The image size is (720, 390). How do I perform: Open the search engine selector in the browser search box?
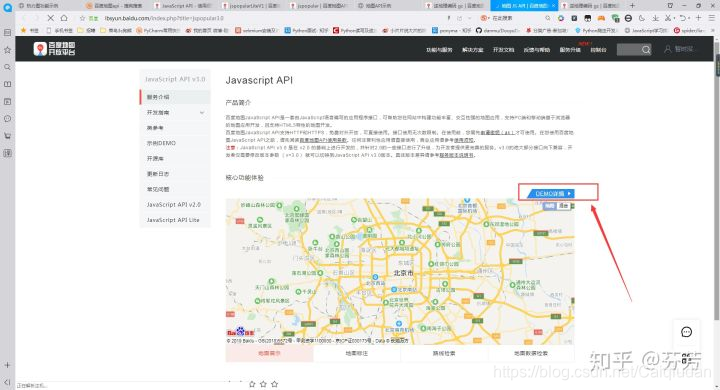[484, 18]
